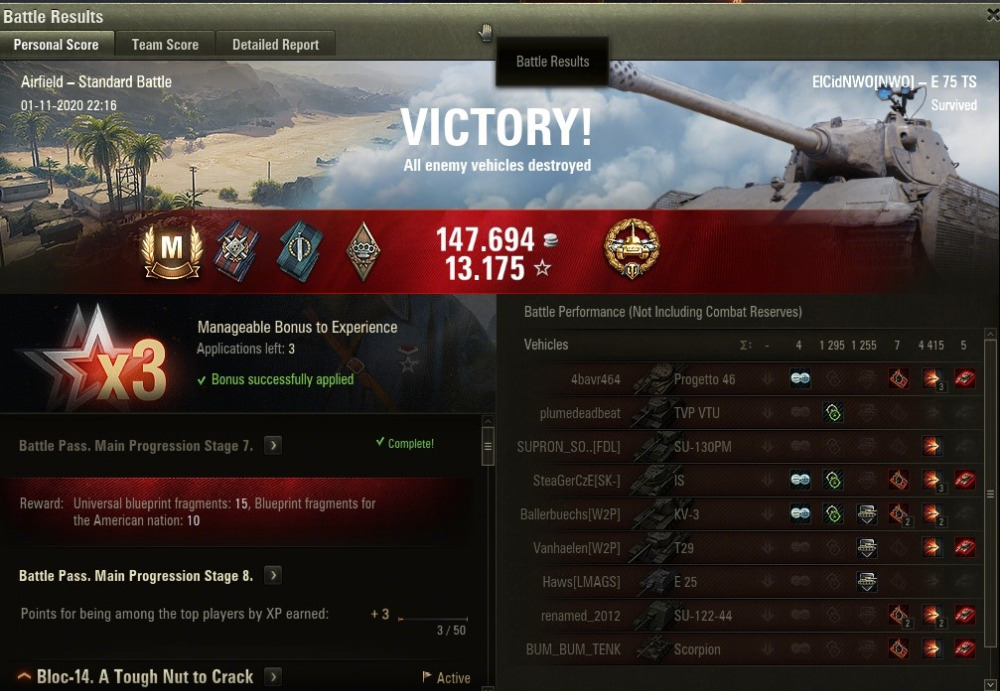Screen dimensions: 1000x691
Task: Click Bonus successfully applied text
Action: click(x=283, y=379)
